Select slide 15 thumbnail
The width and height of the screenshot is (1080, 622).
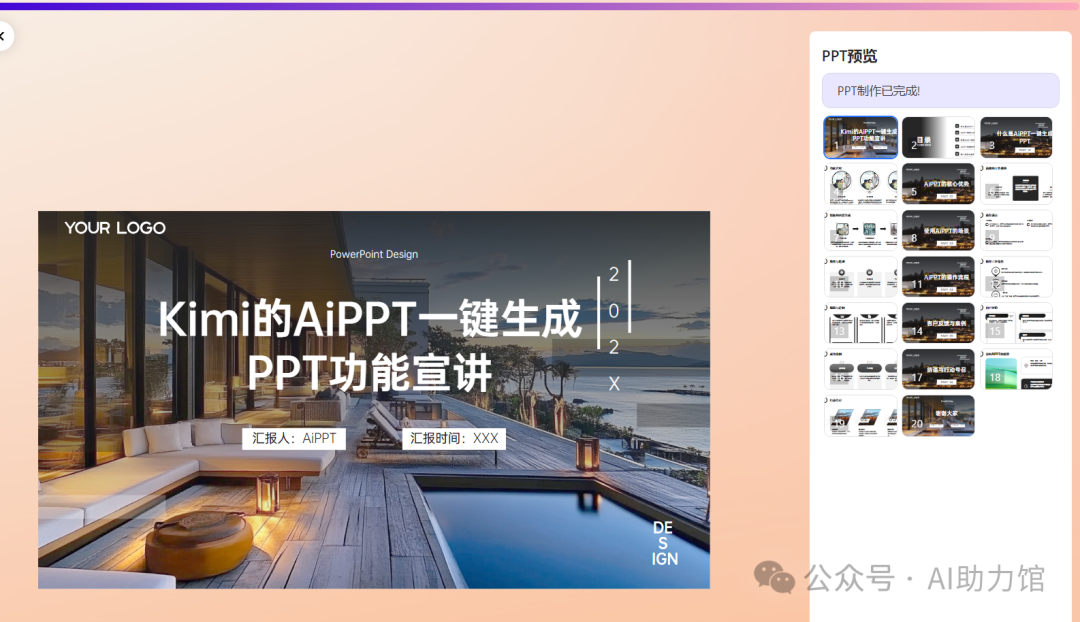pyautogui.click(x=1016, y=322)
